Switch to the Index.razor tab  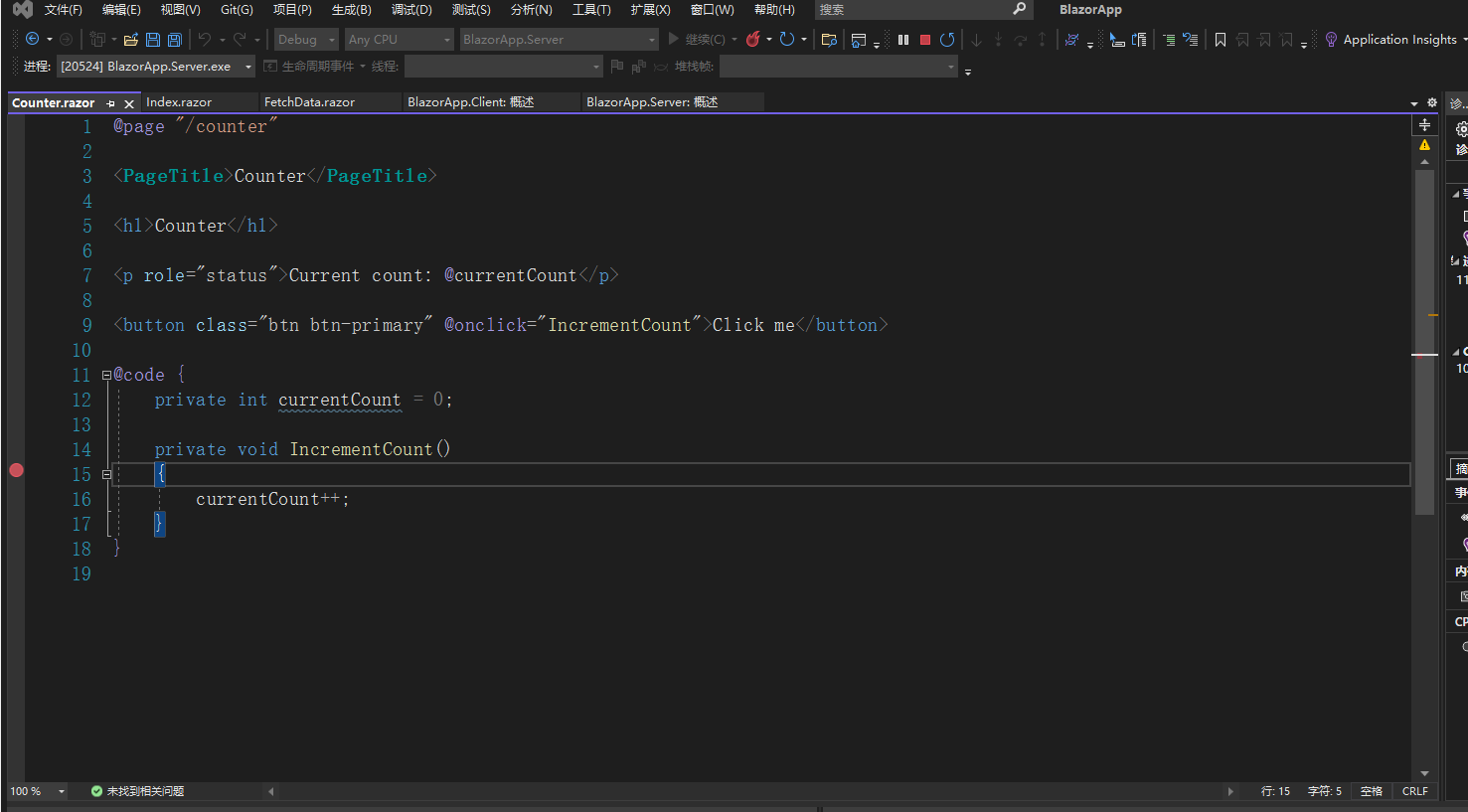(x=181, y=101)
